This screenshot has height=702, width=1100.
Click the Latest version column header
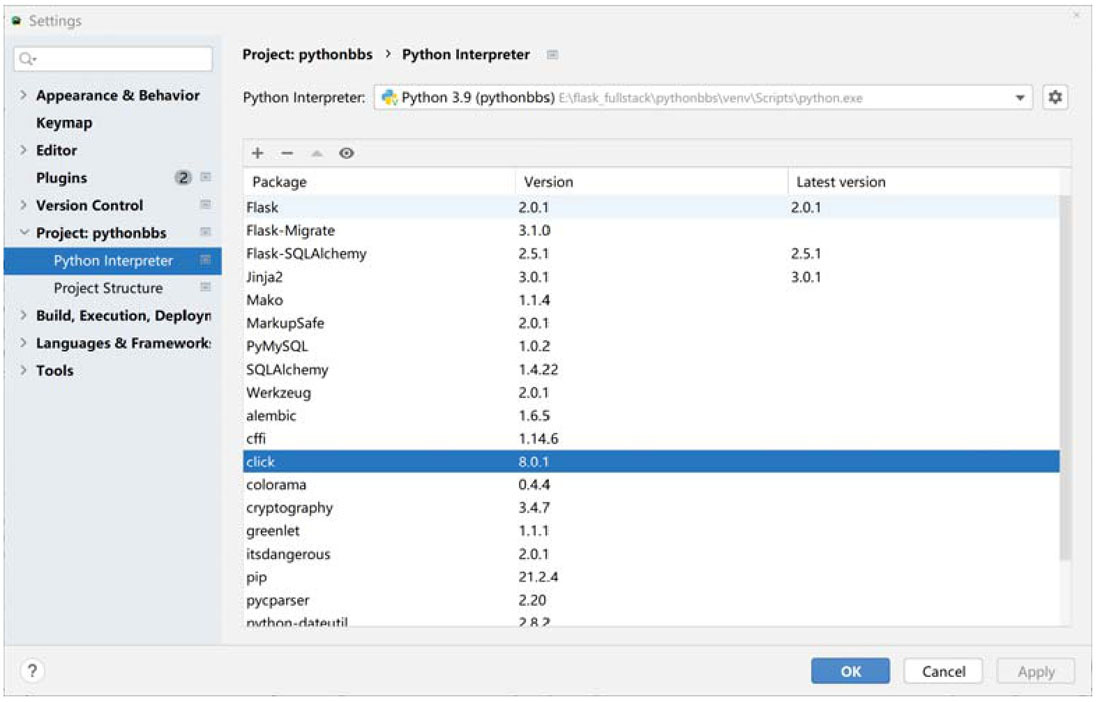click(925, 182)
